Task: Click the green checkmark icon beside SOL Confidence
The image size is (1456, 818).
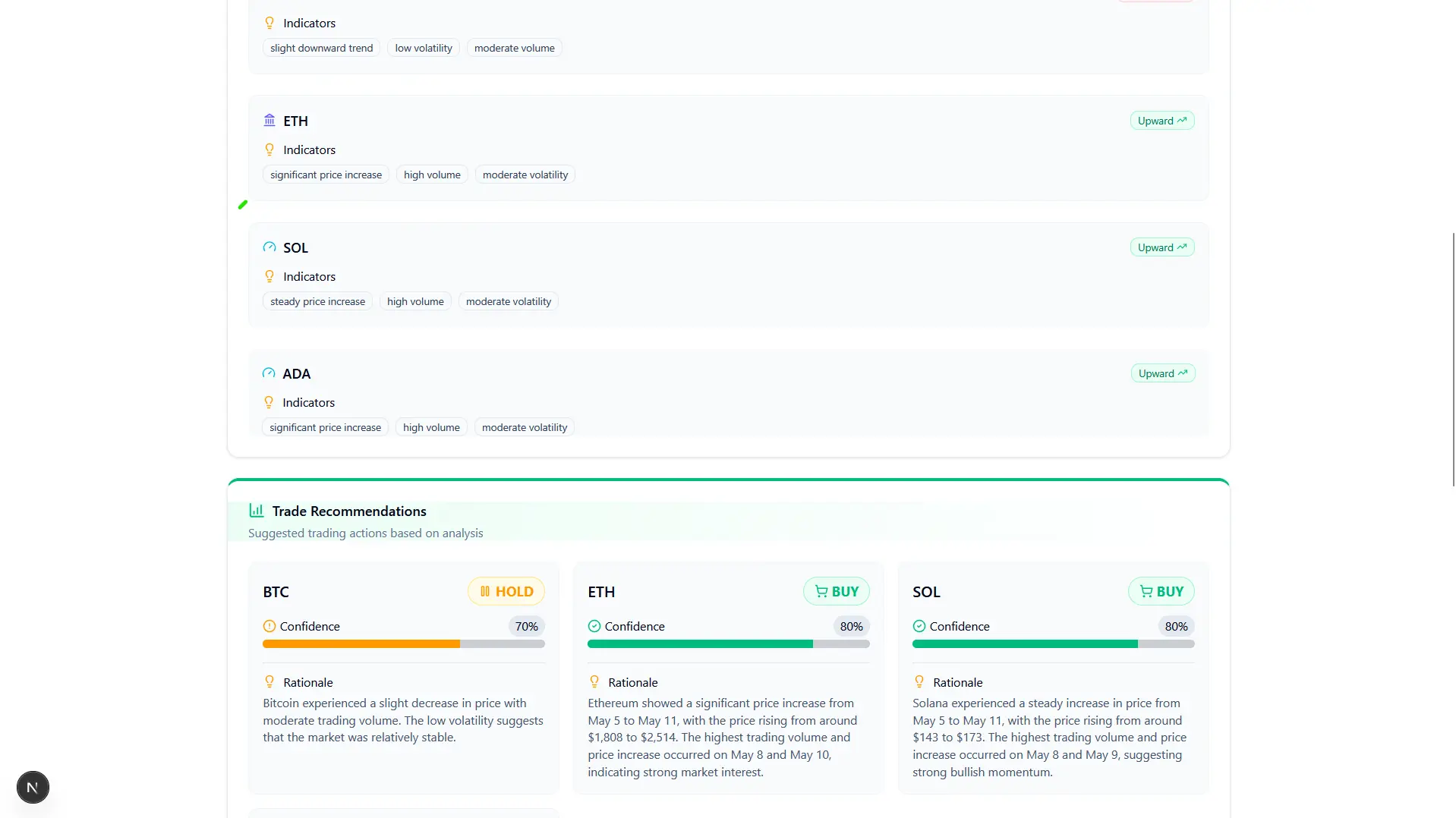Action: 919,626
